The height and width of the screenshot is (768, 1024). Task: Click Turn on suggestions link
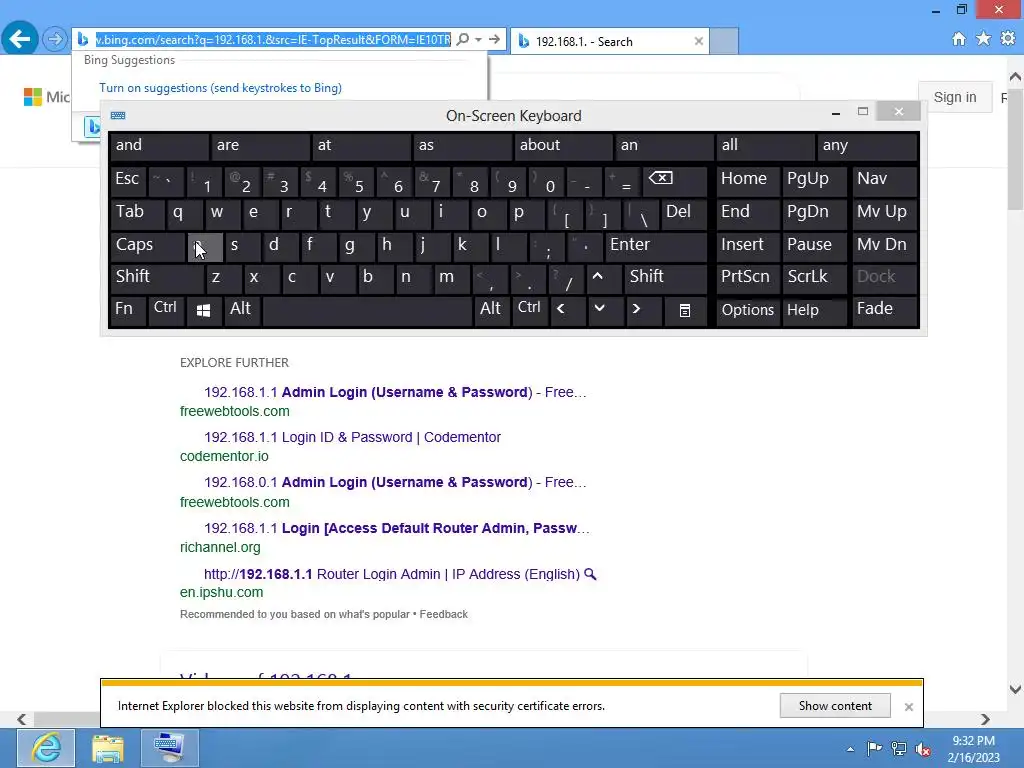[221, 88]
